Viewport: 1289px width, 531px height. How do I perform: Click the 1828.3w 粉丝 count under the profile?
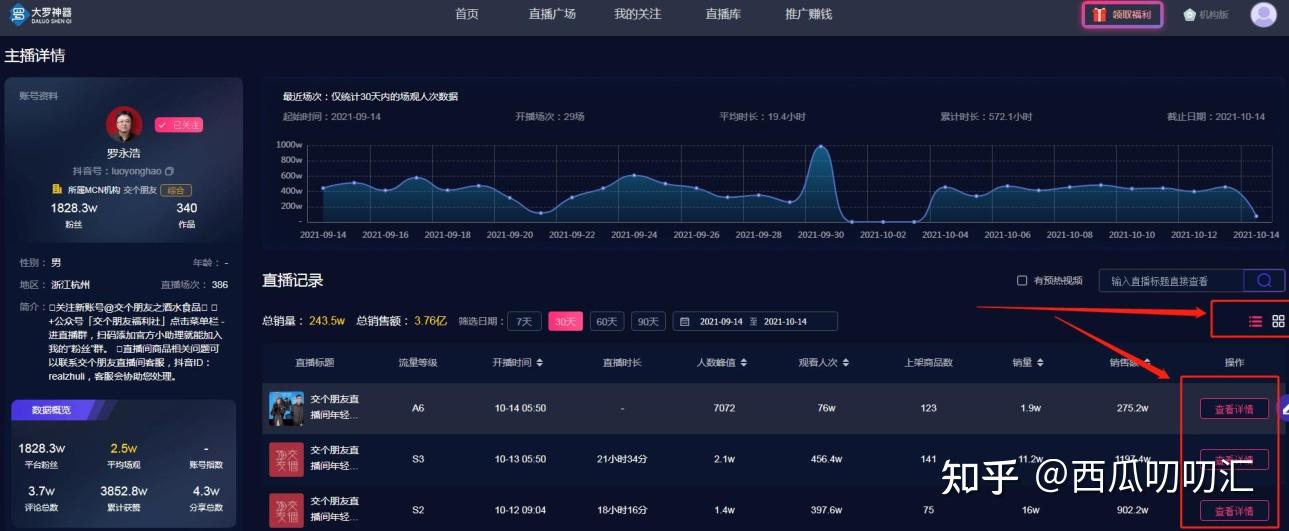click(74, 207)
